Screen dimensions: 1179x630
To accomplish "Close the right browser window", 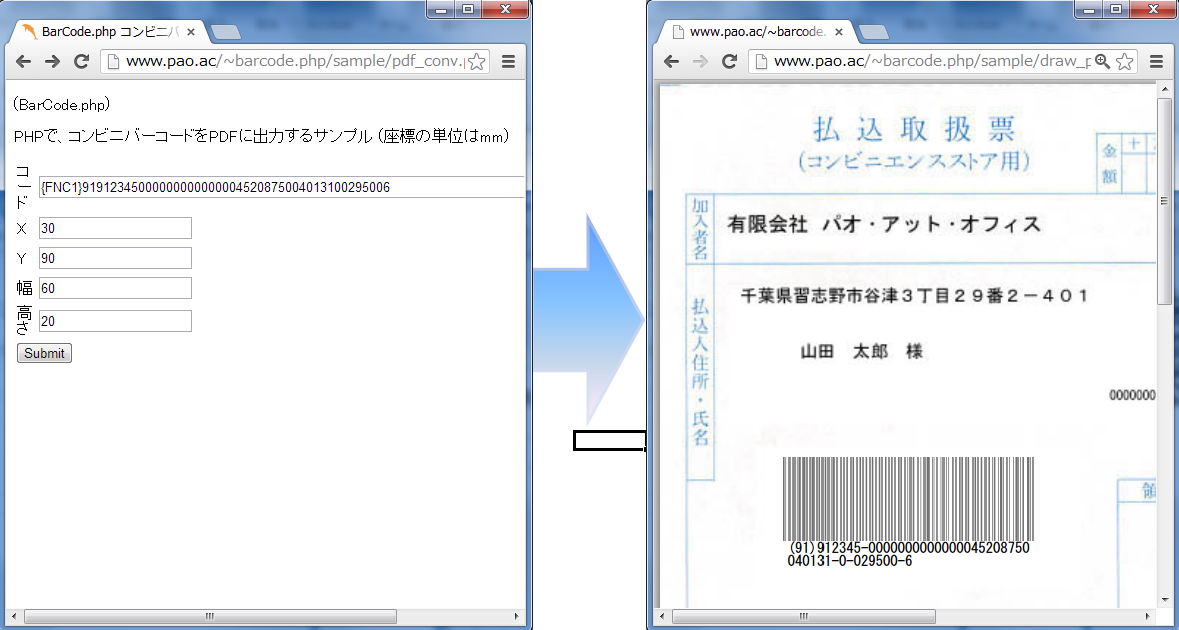I will [1153, 9].
